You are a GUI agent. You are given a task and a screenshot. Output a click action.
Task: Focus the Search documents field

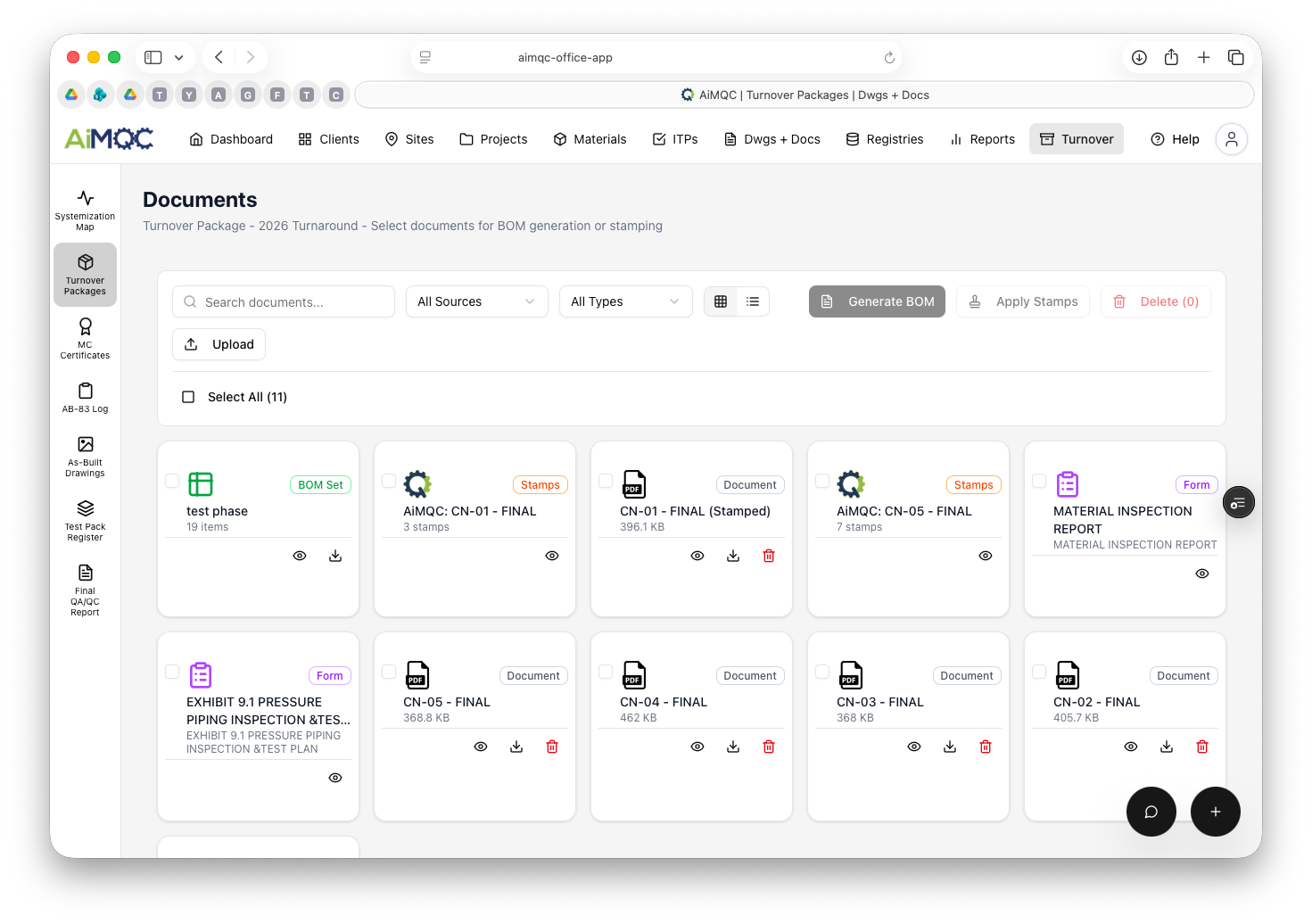pos(284,301)
